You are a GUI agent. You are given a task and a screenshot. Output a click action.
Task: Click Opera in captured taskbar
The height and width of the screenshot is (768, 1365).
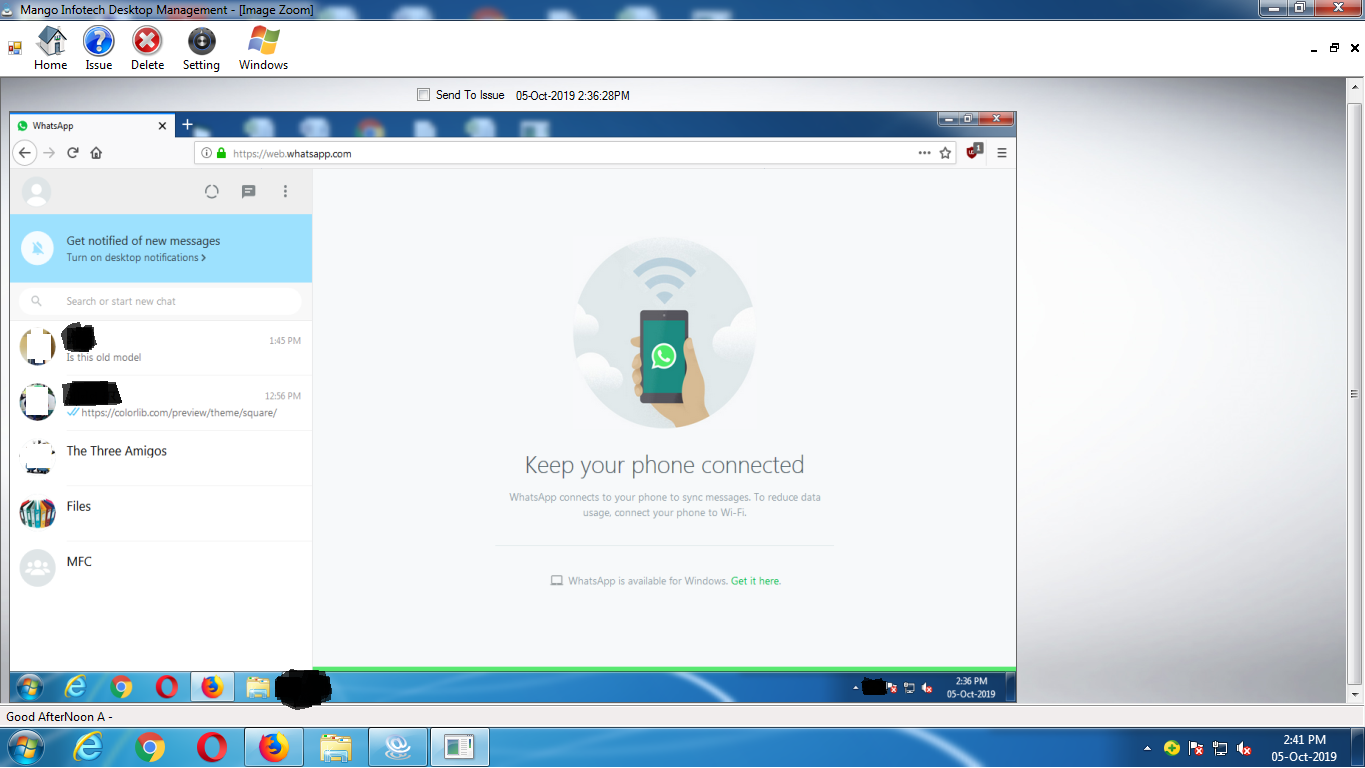click(x=167, y=687)
